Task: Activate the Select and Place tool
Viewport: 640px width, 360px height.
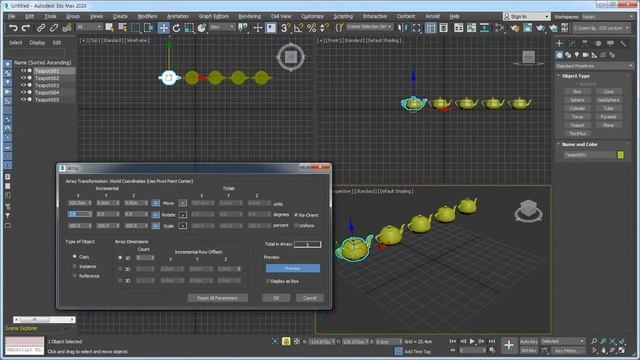Action: tap(202, 28)
